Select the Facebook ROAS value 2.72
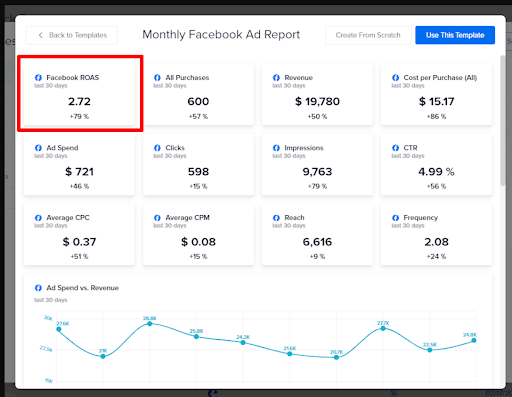The height and width of the screenshot is (397, 512). 79,101
